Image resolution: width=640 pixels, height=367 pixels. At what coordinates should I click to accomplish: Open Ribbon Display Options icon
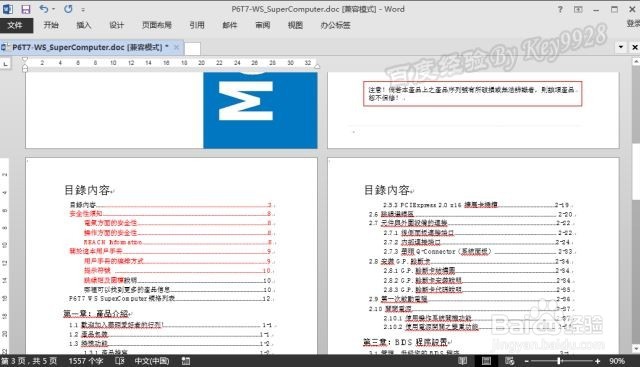click(x=578, y=9)
